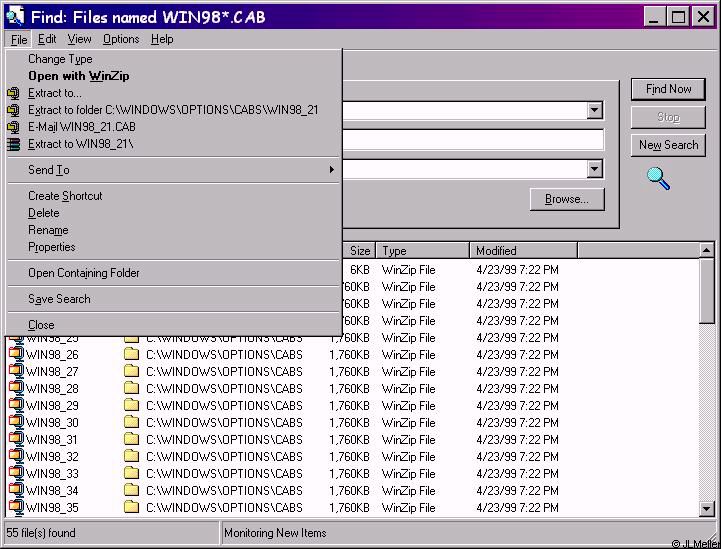Choose Change Type in the File menu
The image size is (721, 549).
point(174,59)
